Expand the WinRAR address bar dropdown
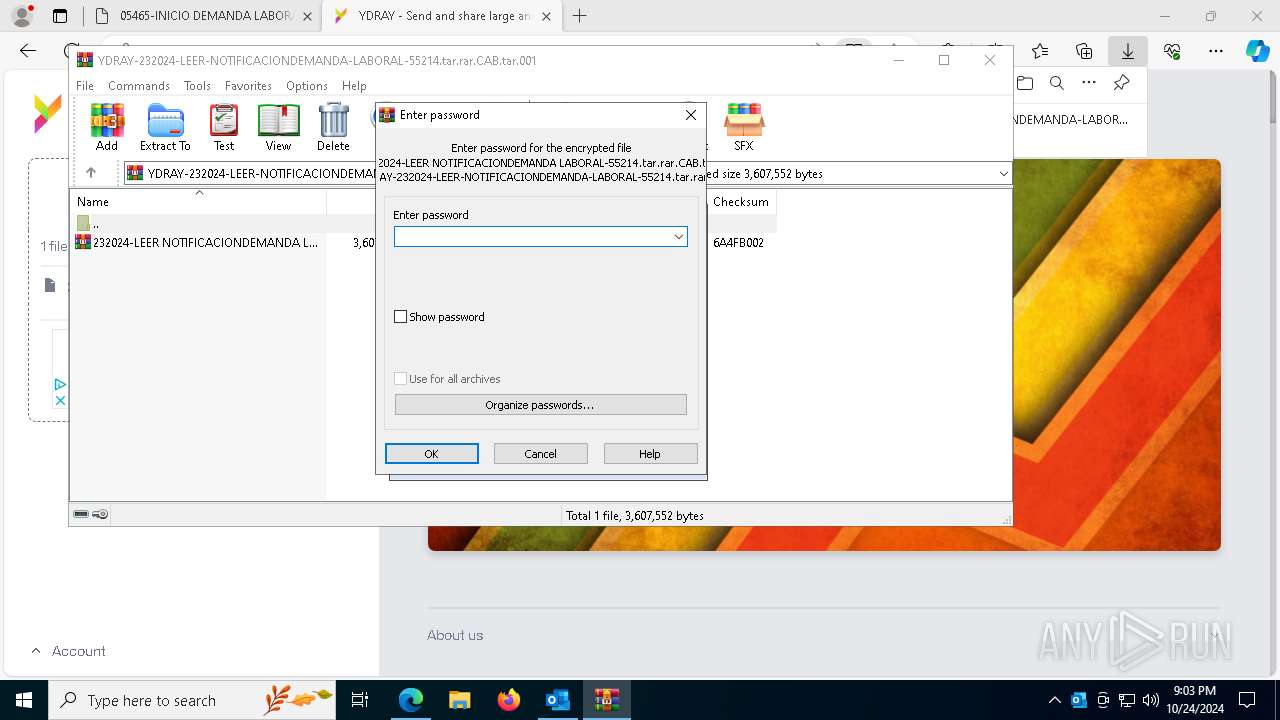 click(x=1003, y=174)
